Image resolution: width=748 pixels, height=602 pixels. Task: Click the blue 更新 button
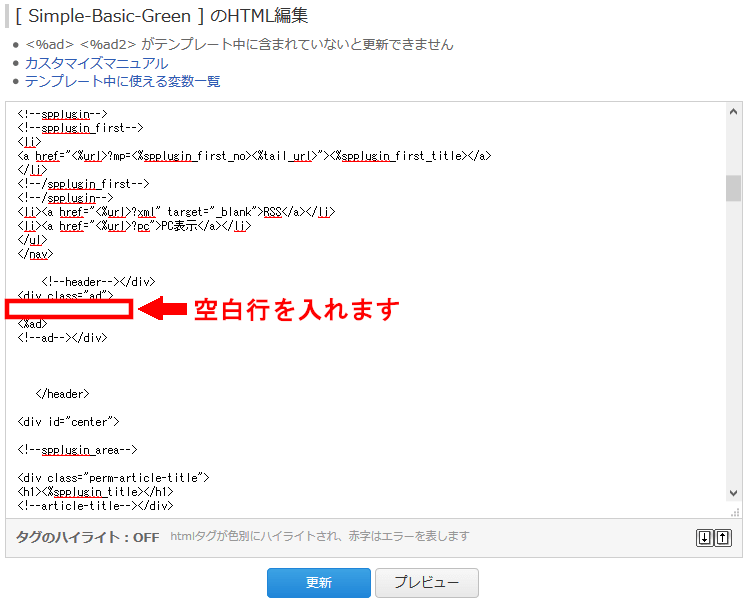pos(319,582)
